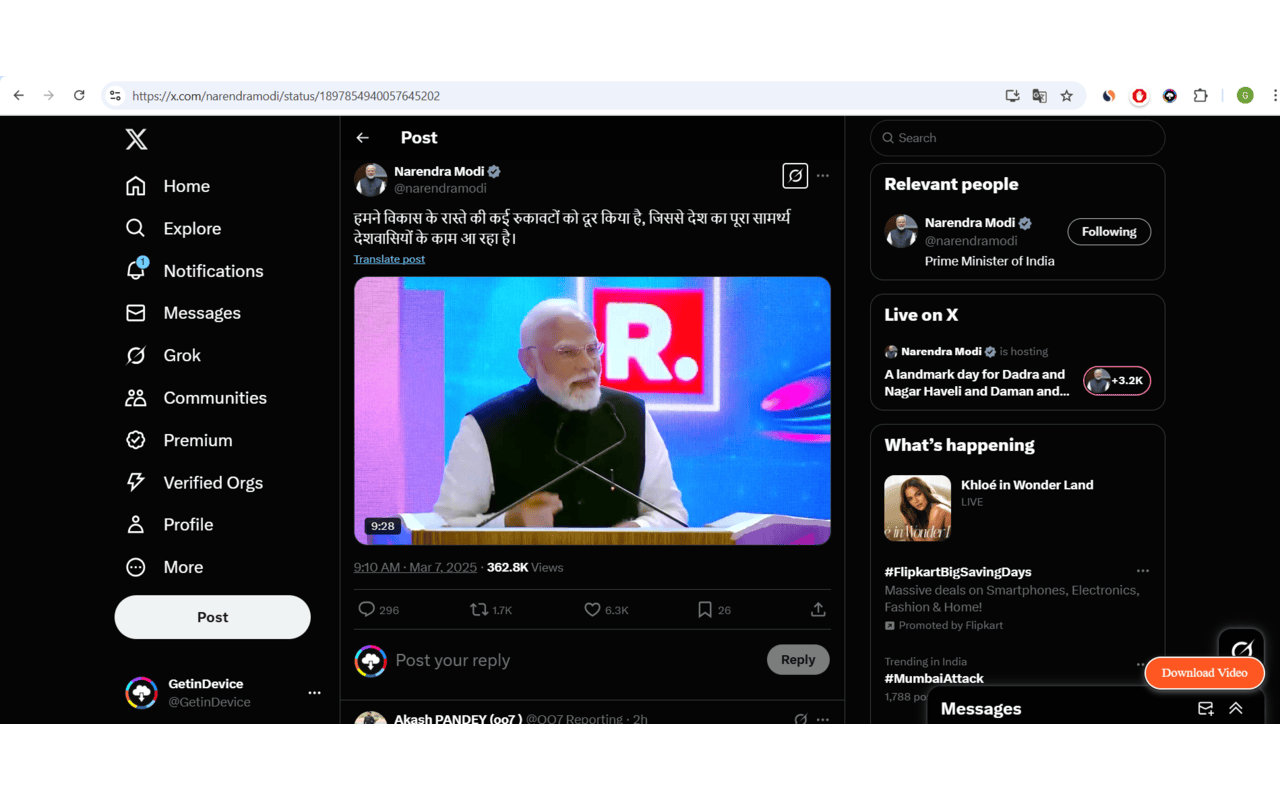The height and width of the screenshot is (800, 1280).
Task: Open the Premium page link
Action: click(179, 440)
